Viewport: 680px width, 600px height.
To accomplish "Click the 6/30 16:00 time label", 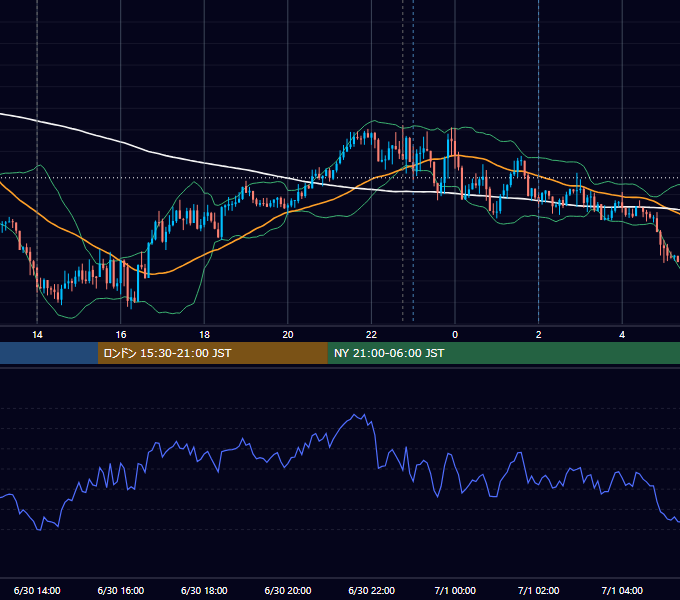I will click(x=121, y=590).
